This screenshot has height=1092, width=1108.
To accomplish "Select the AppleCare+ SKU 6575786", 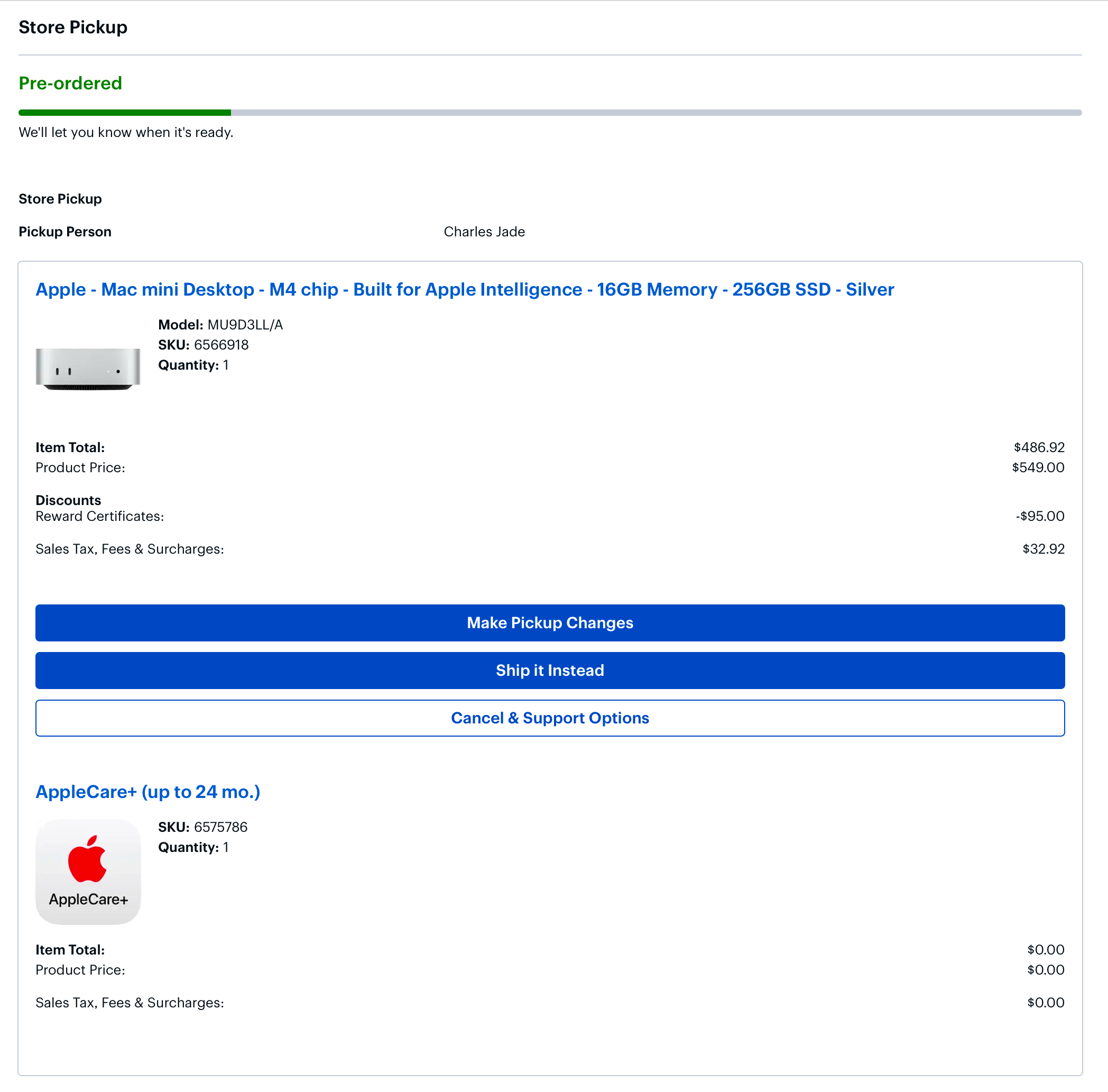I will 220,827.
